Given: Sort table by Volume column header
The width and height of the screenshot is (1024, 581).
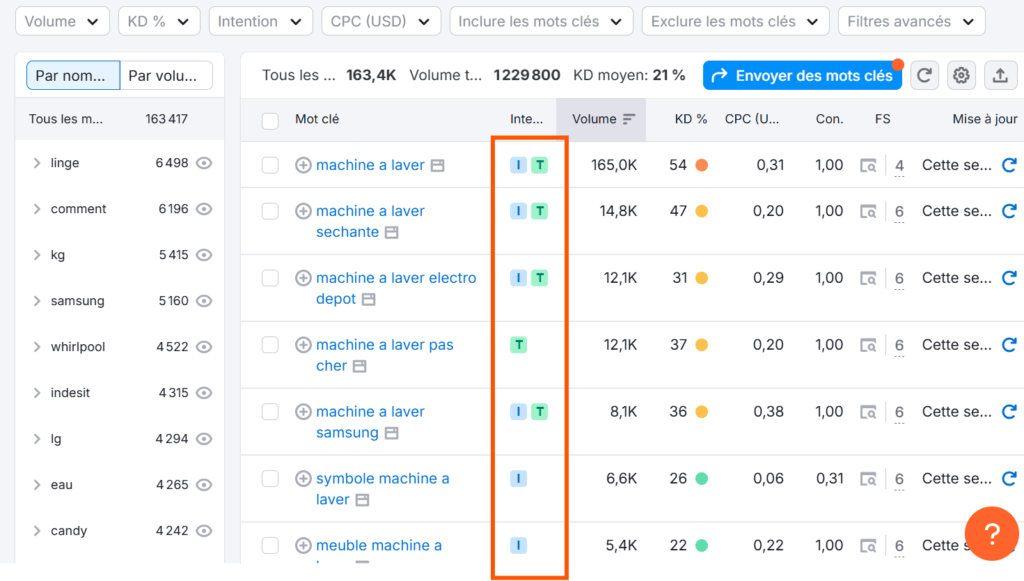Looking at the screenshot, I should [601, 119].
